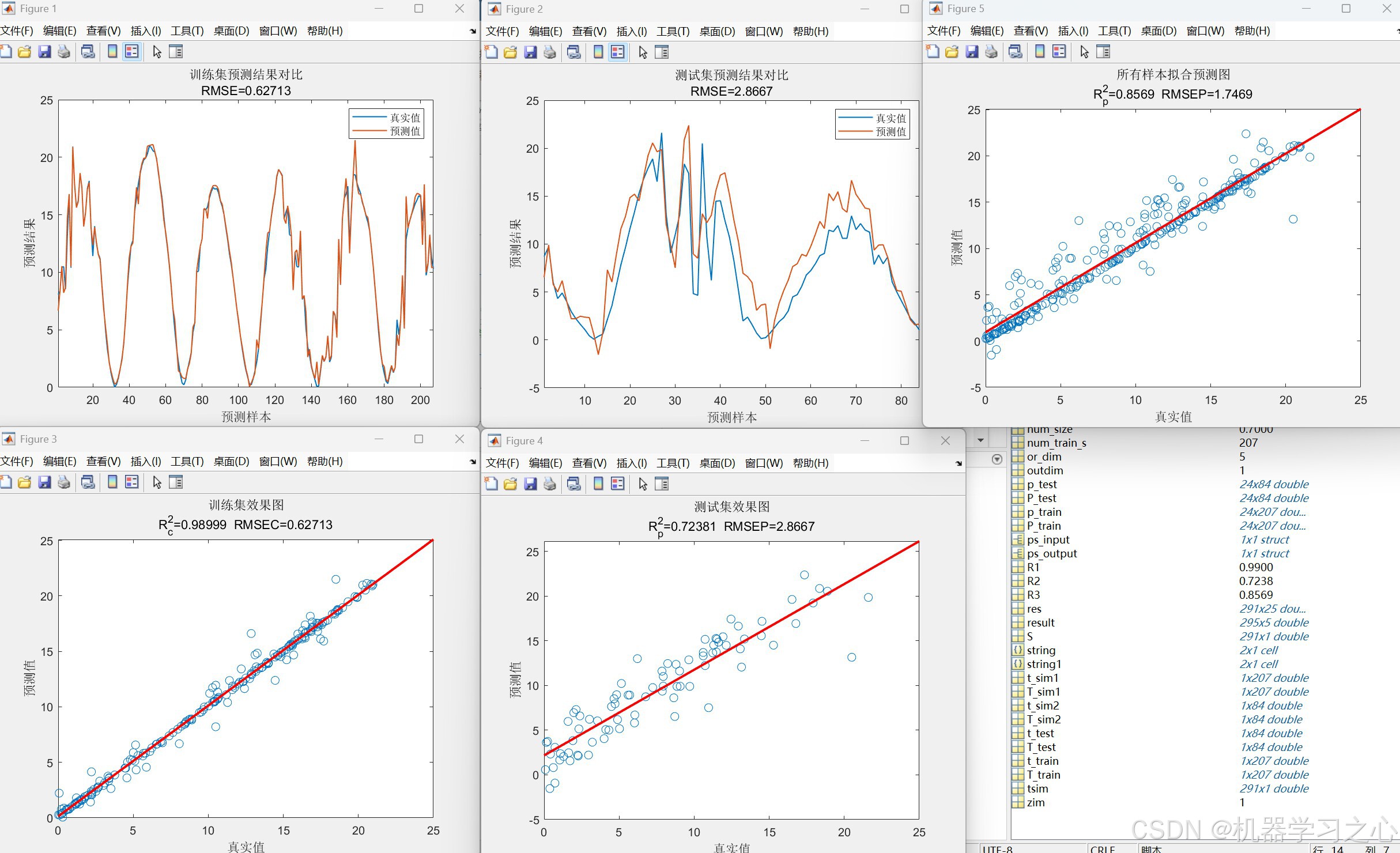Toggle Insert Legend button in Figure 2
The width and height of the screenshot is (1400, 853).
coord(618,52)
